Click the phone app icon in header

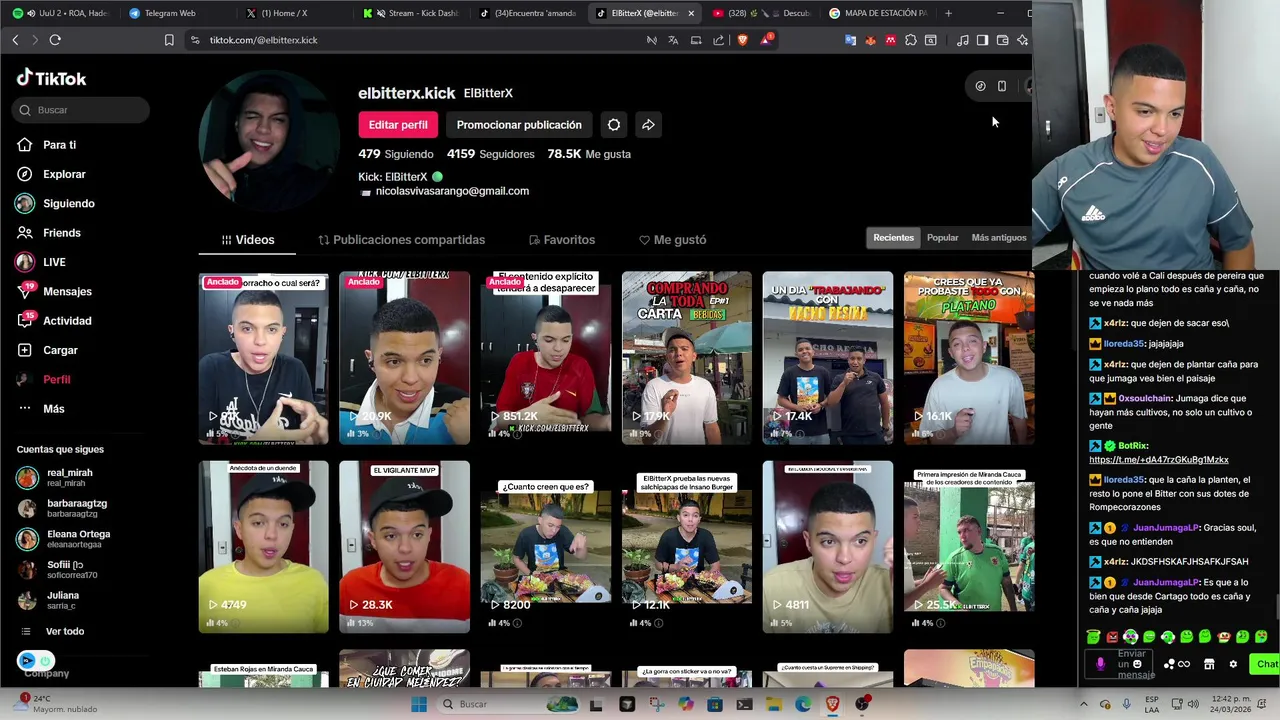click(1002, 86)
